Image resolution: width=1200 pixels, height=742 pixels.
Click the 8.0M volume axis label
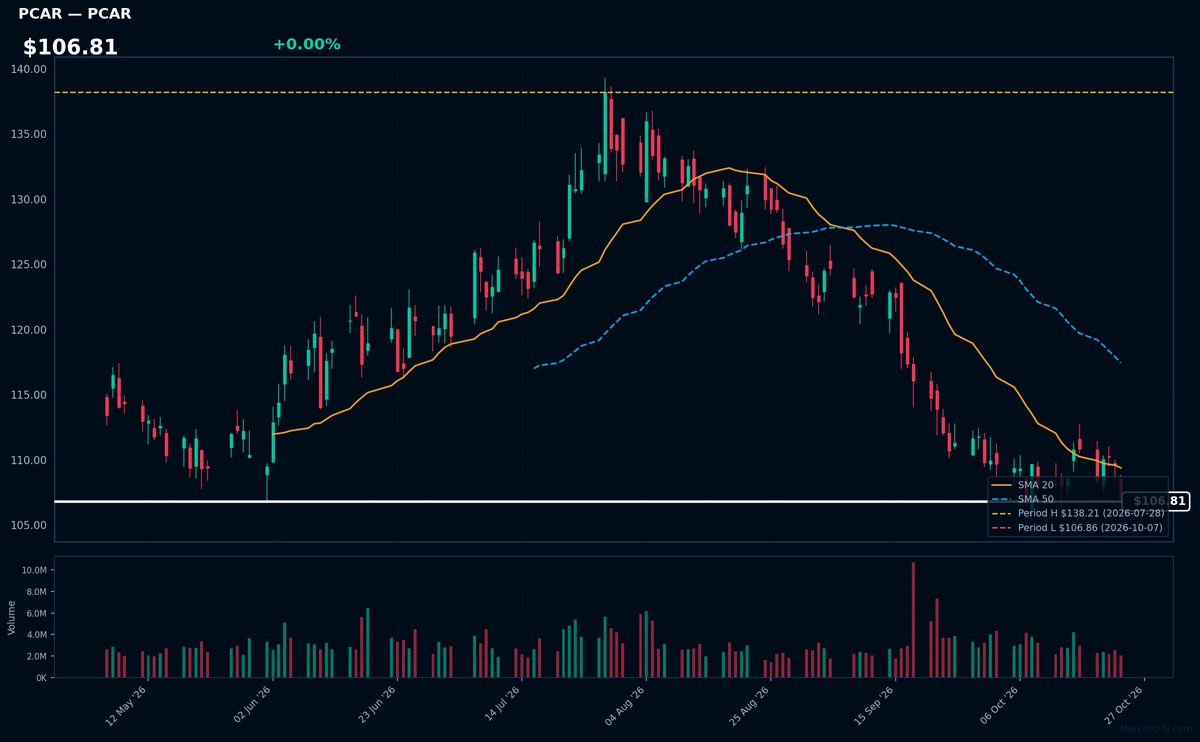36,592
